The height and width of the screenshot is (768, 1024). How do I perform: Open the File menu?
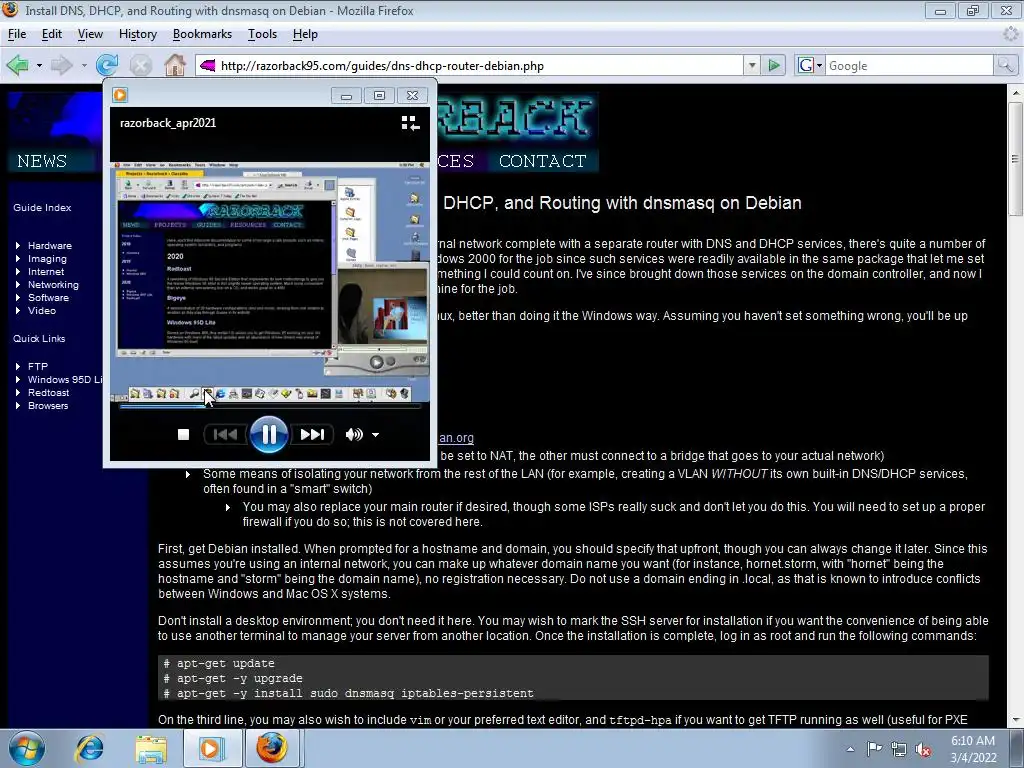point(17,34)
